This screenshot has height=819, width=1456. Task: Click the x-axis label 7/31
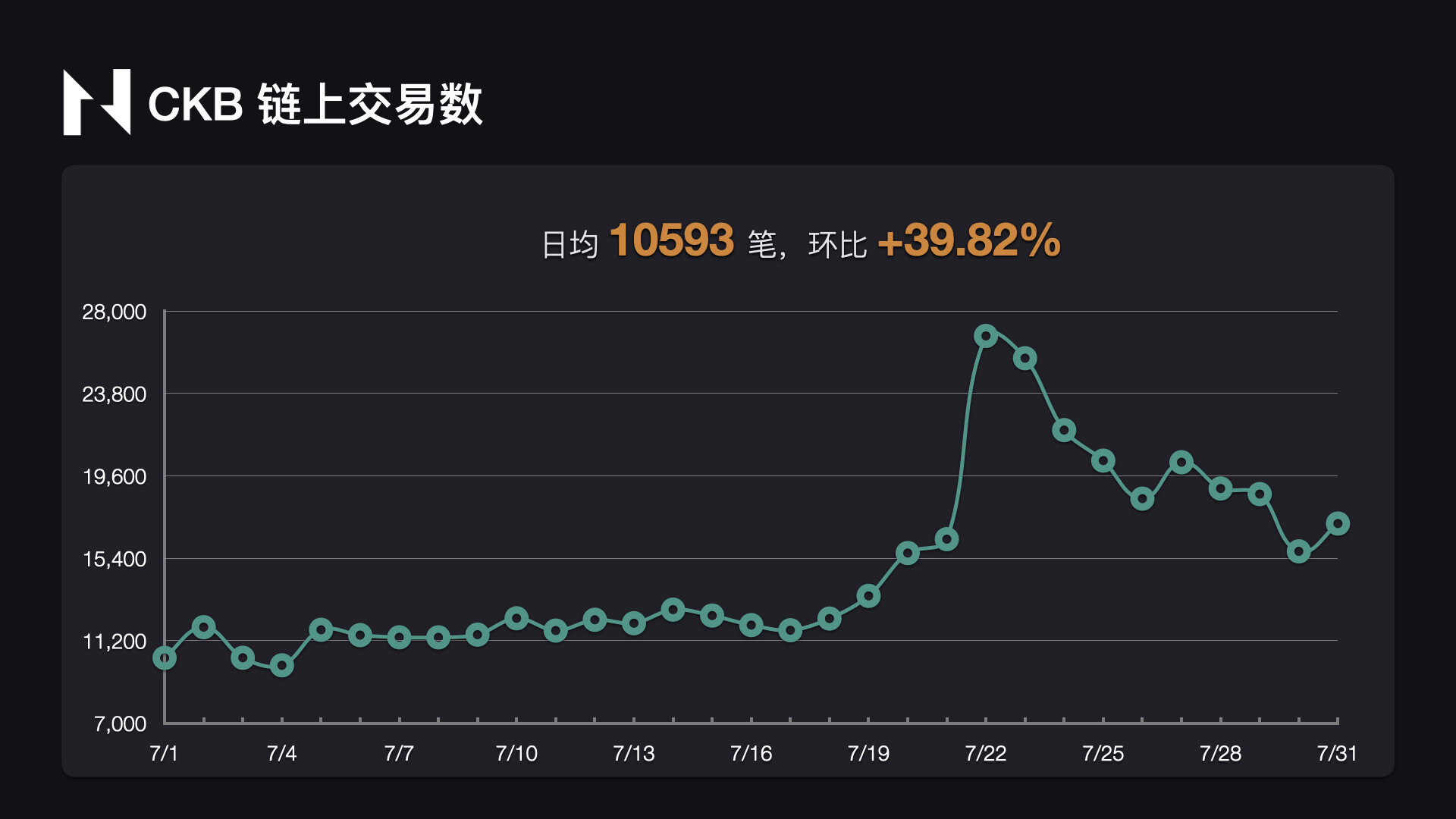tap(1337, 754)
